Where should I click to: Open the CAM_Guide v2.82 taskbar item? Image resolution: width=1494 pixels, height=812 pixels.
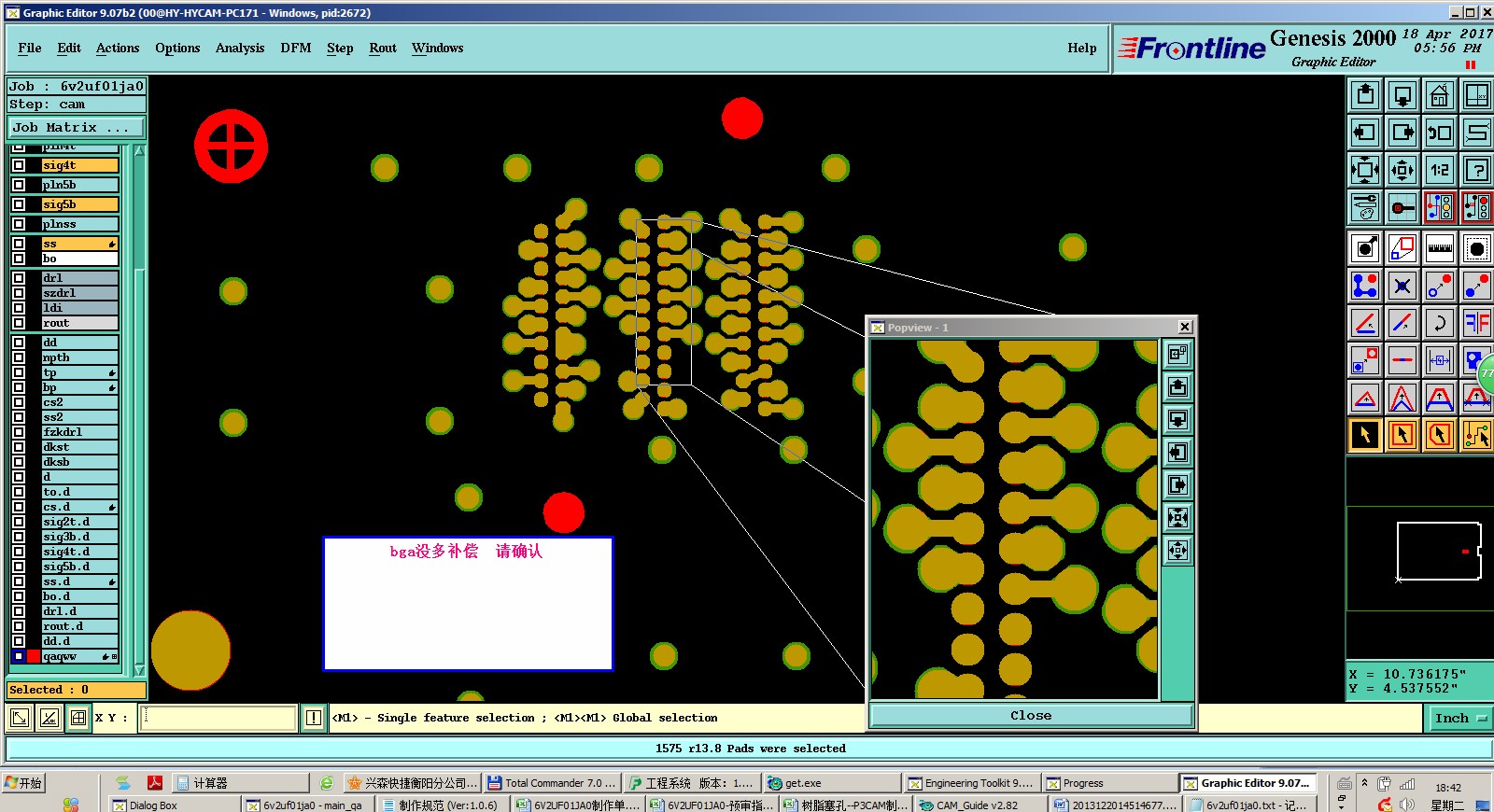[980, 805]
